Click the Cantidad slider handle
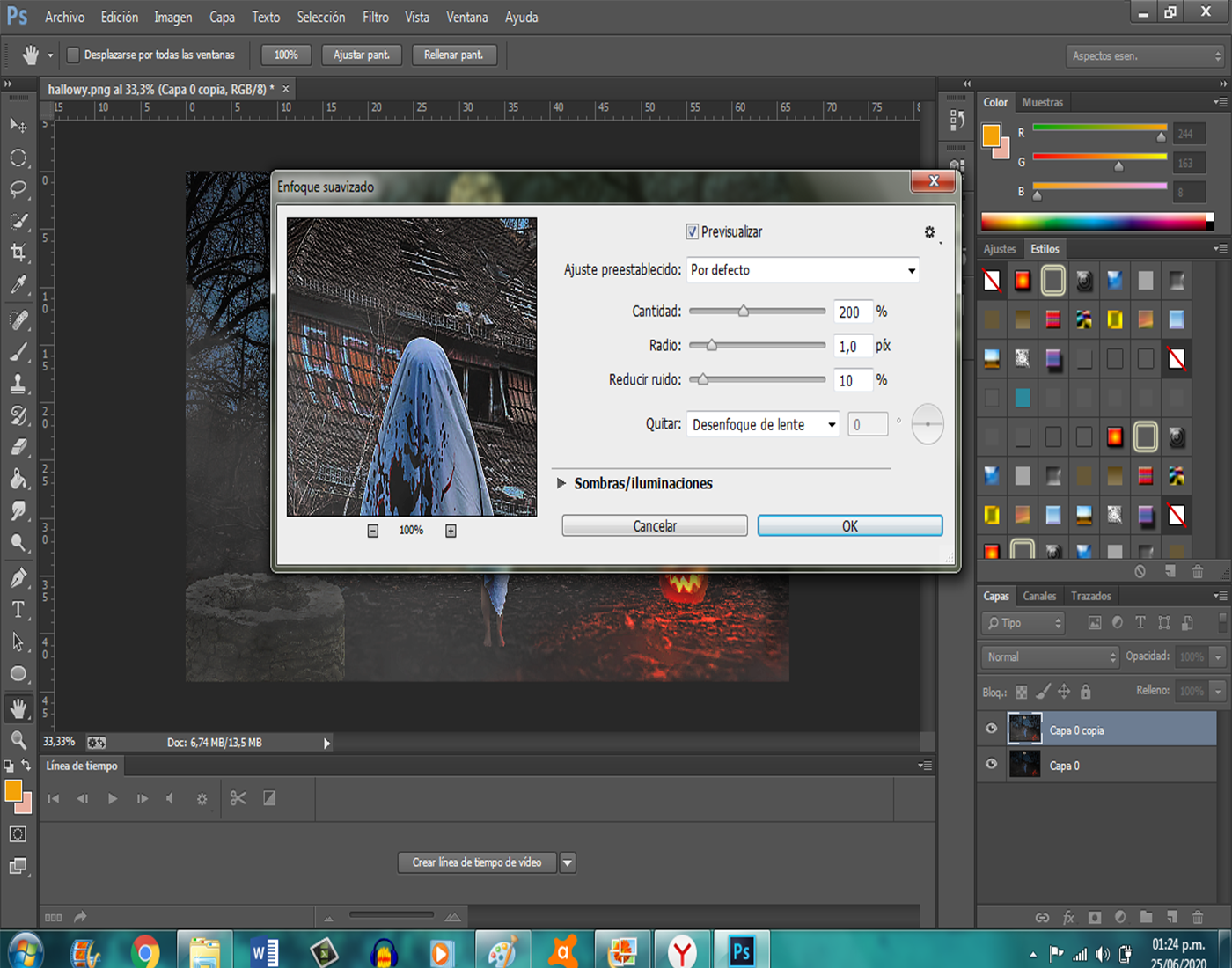Screen dimensions: 1232x968 [x=744, y=311]
